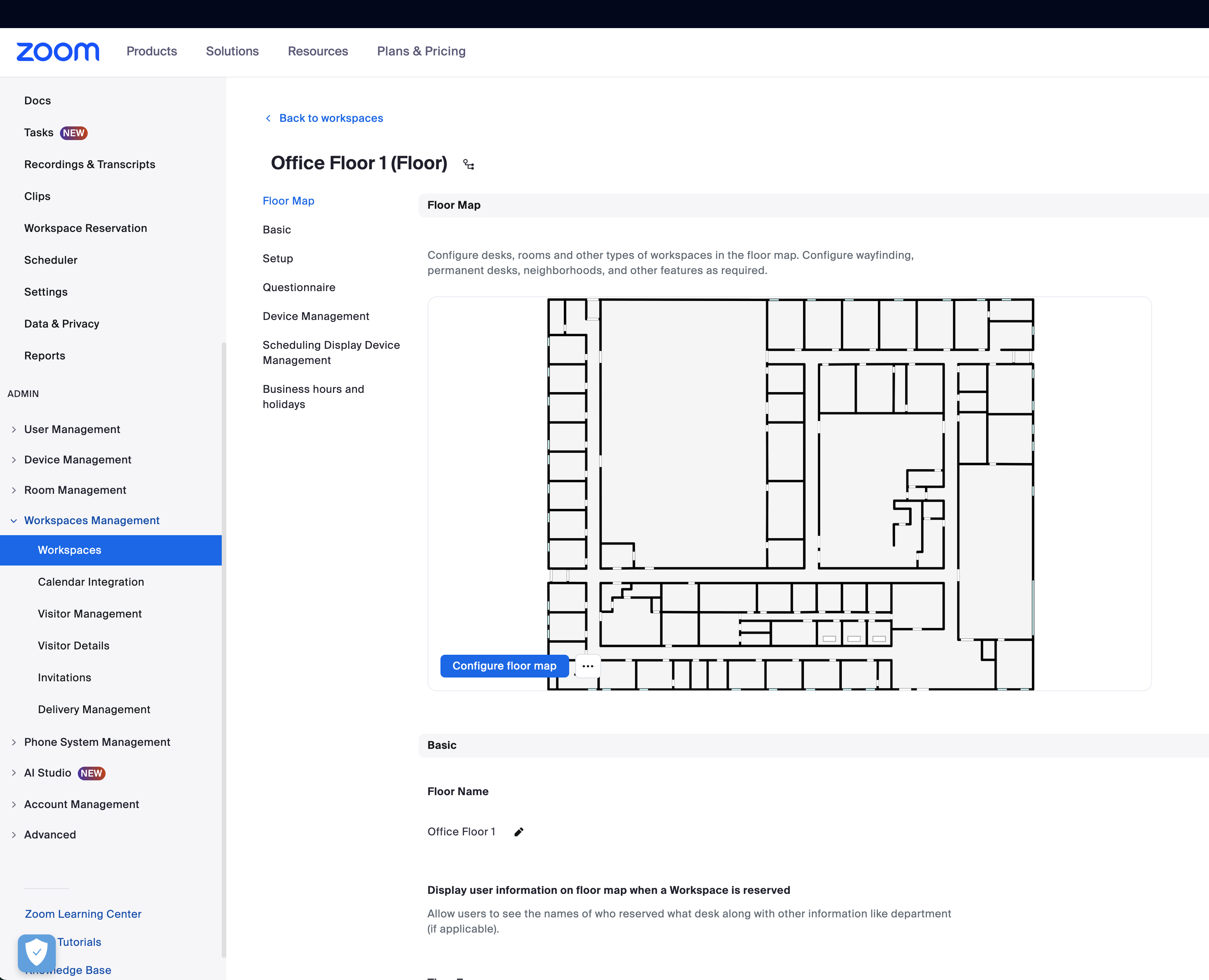Open the Questionnaire section
Screen dimensions: 1209x980
pos(299,287)
